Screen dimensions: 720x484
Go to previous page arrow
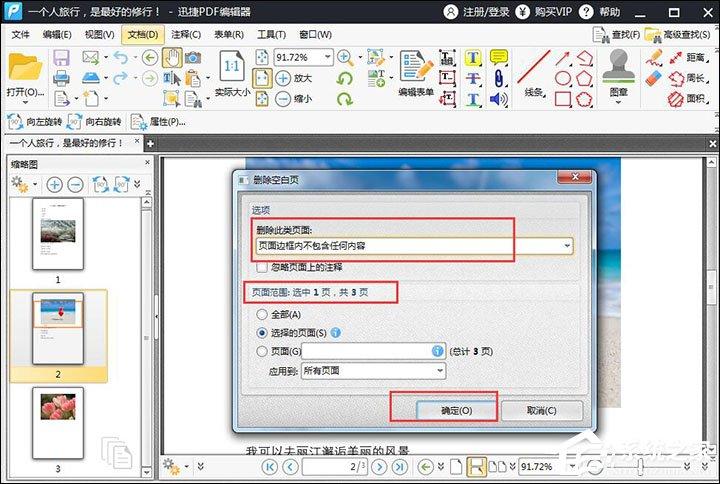pos(290,467)
